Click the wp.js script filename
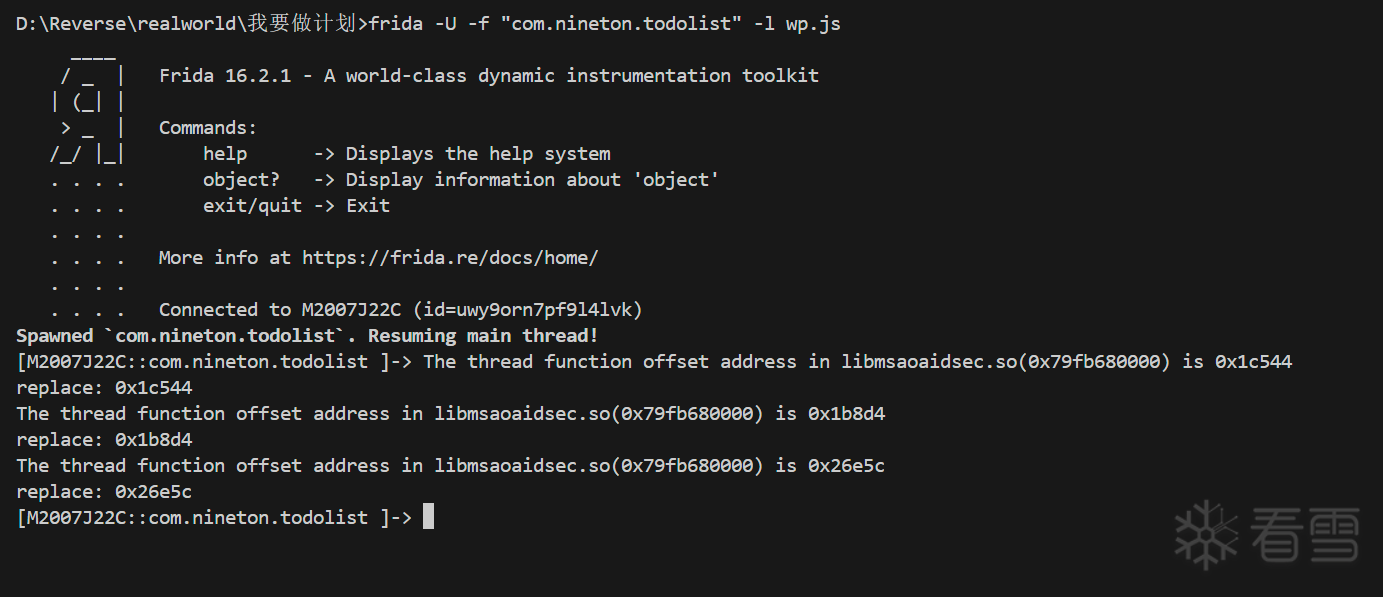Screen dimensions: 1383x597 (813, 24)
